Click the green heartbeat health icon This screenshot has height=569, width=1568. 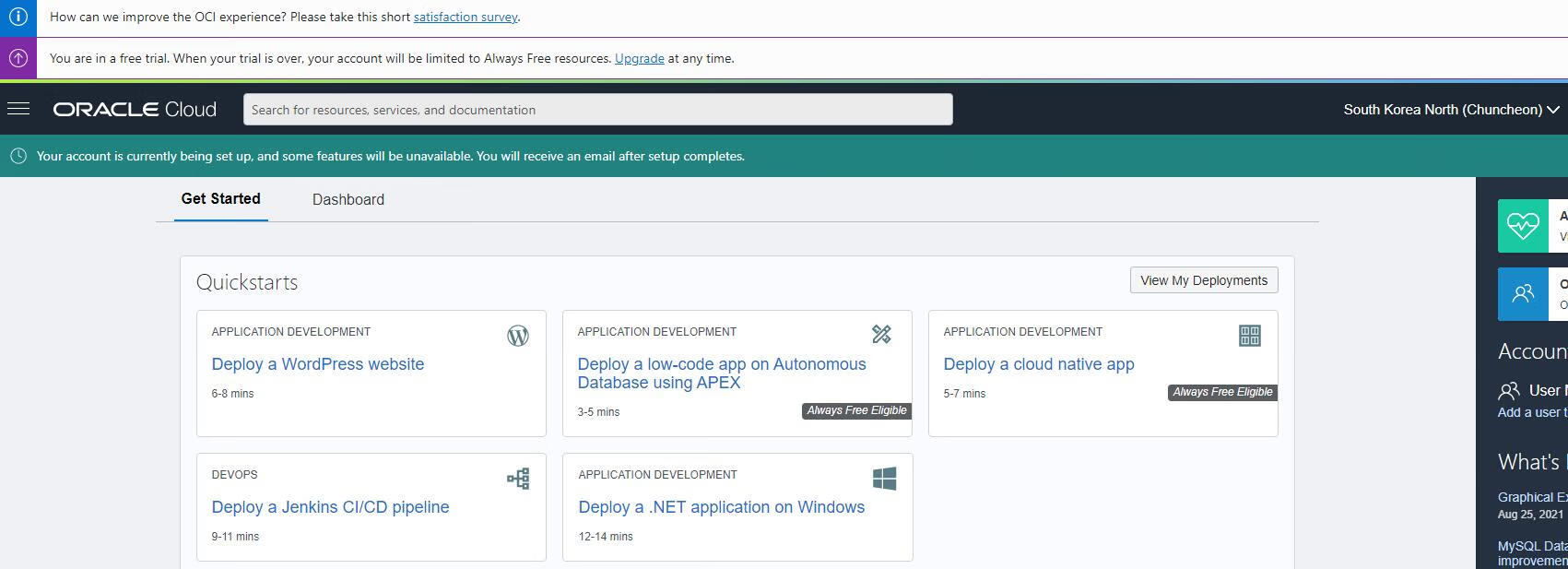click(x=1523, y=225)
